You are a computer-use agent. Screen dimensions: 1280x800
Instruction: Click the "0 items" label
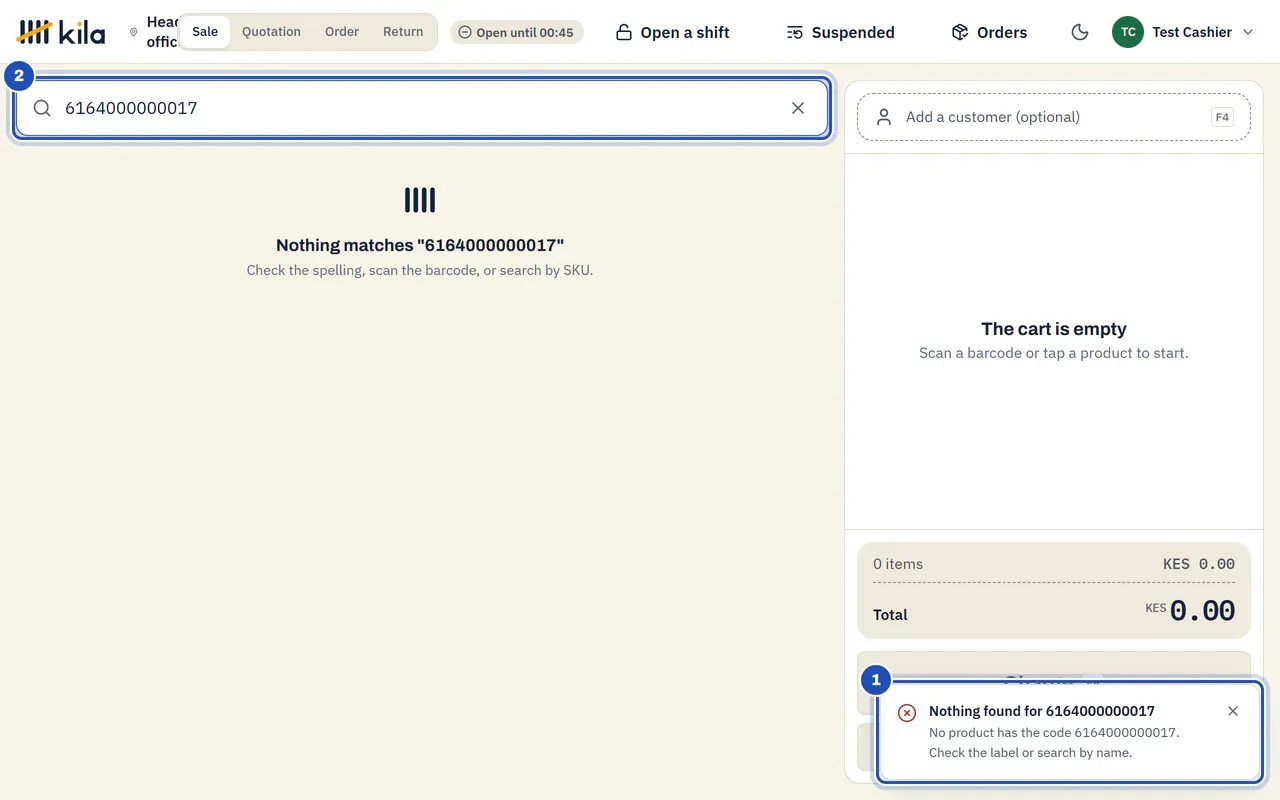(898, 564)
